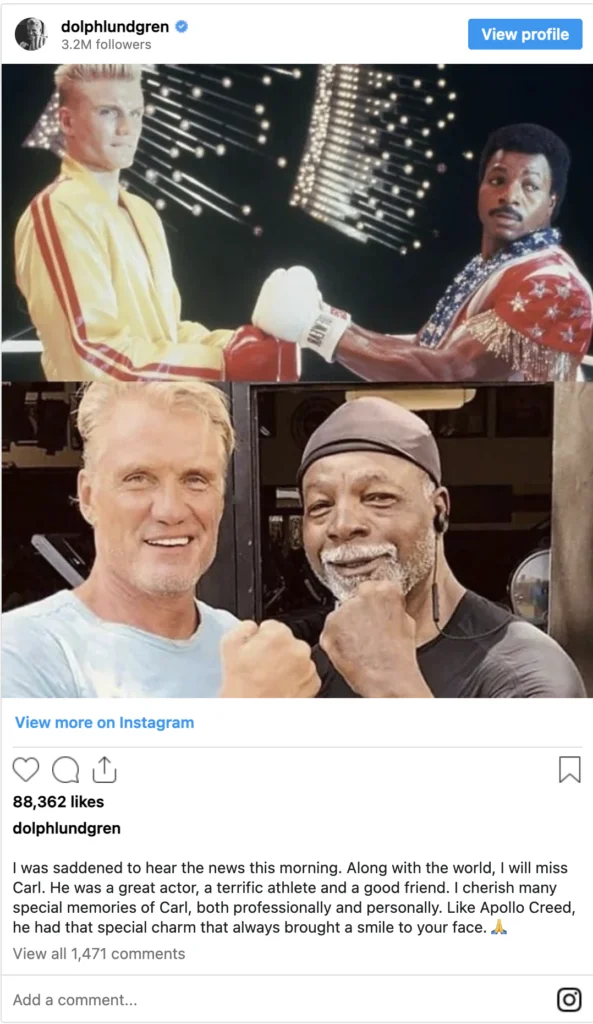Screen dimensions: 593x1024
Task: Open the gym fist-pose selfie photo
Action: click(296, 539)
